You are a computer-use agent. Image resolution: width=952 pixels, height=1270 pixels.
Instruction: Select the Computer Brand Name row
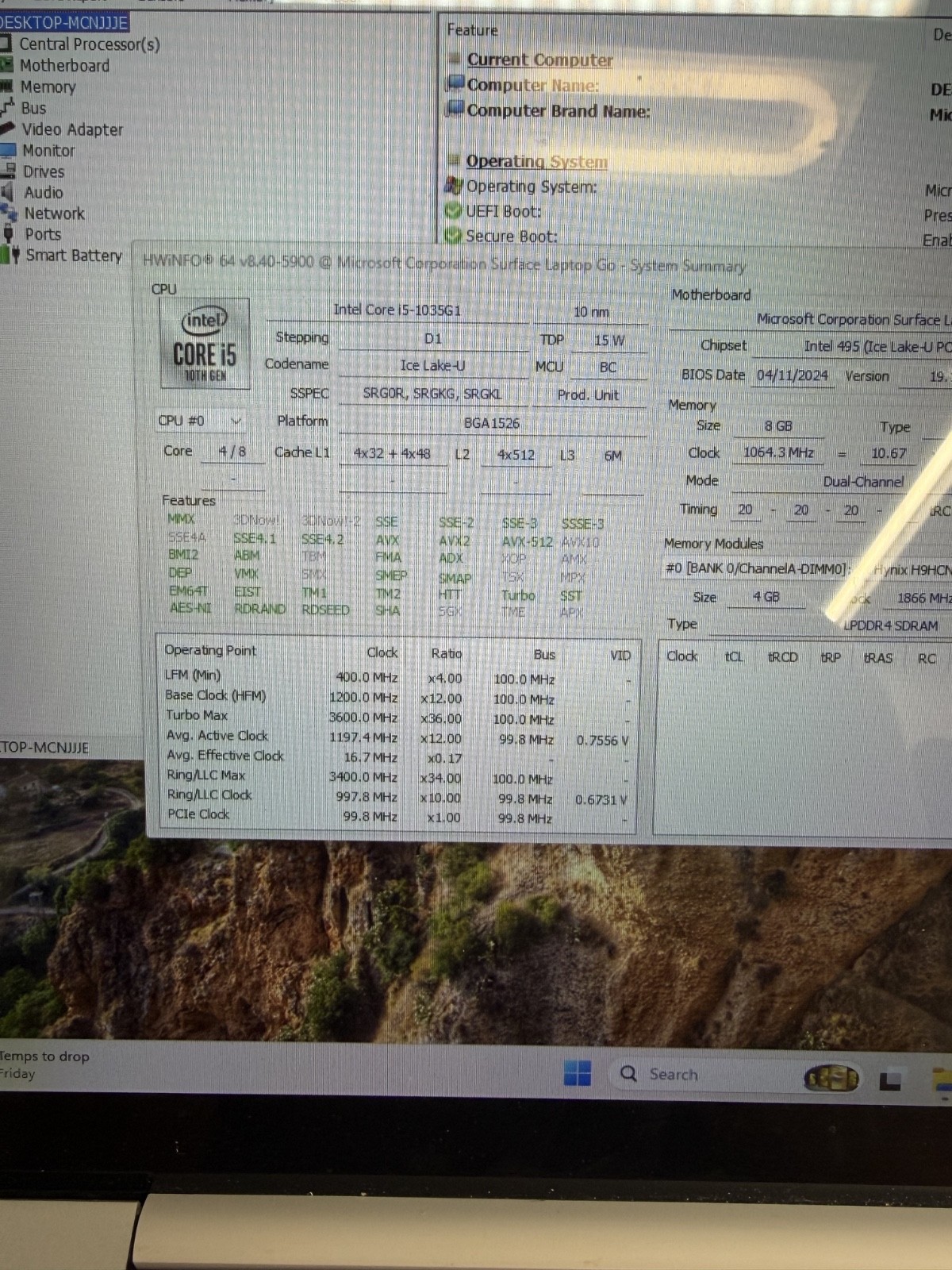[558, 111]
